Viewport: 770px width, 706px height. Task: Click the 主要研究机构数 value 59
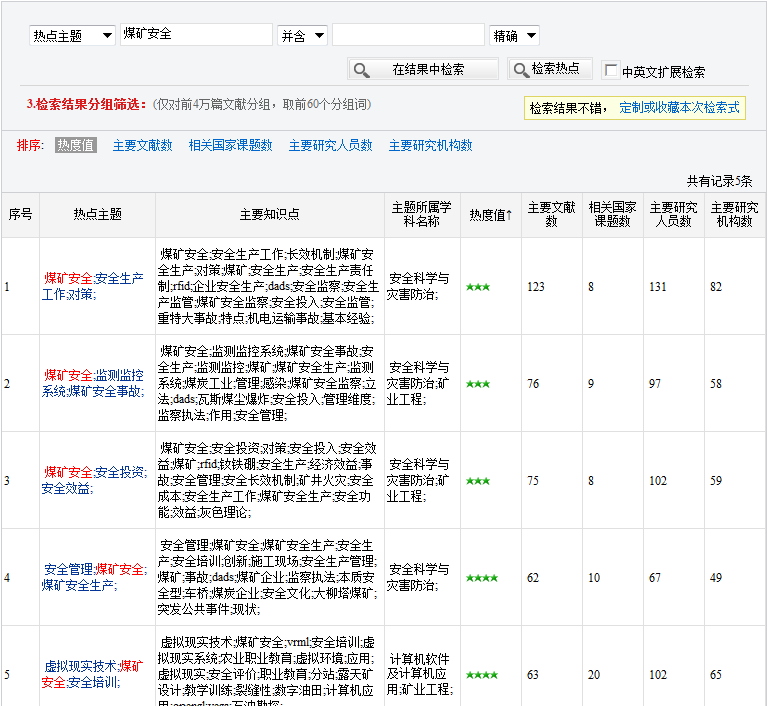[716, 481]
